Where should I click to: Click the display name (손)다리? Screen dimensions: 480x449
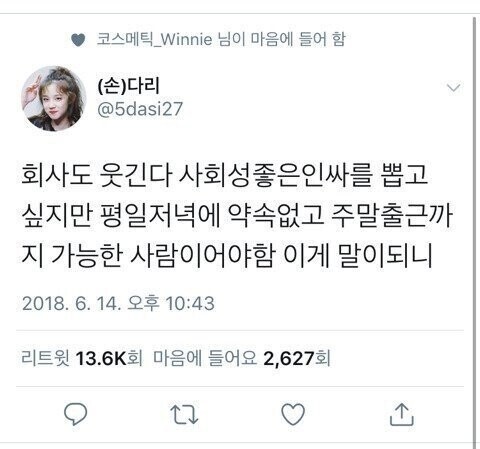coord(129,85)
